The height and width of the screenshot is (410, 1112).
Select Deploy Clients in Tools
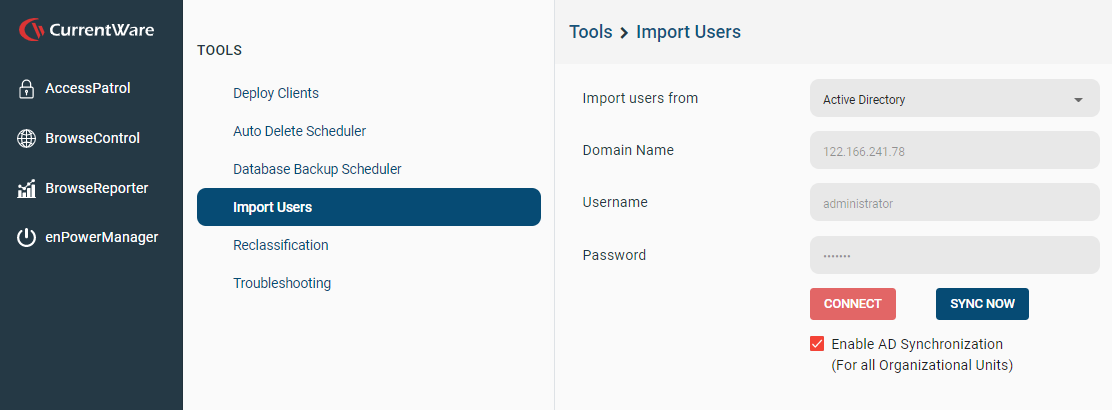(276, 93)
